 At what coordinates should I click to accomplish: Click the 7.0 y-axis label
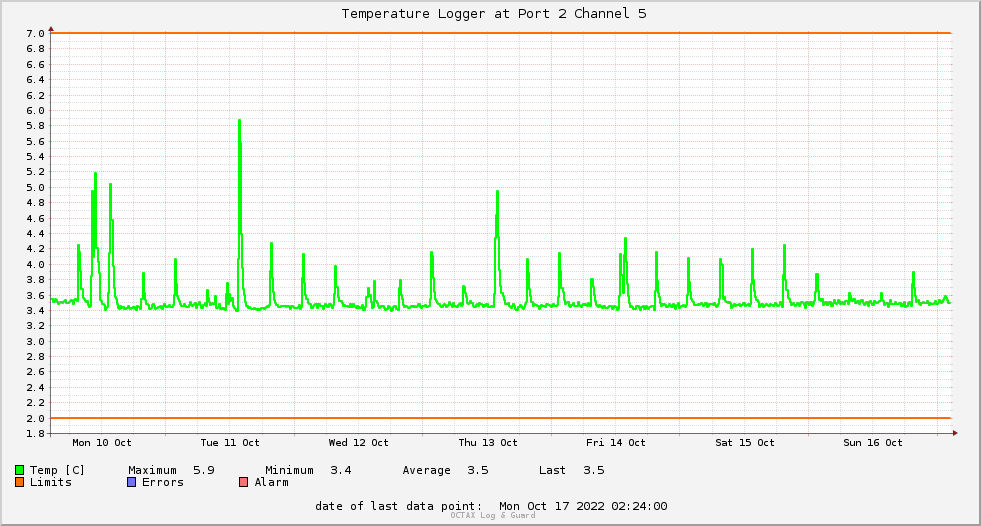(36, 34)
